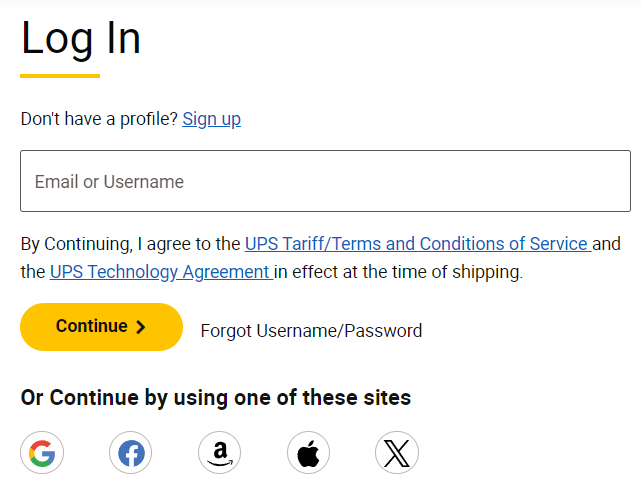641x487 pixels.
Task: Click the yellow underline below Log In
Action: (60, 75)
